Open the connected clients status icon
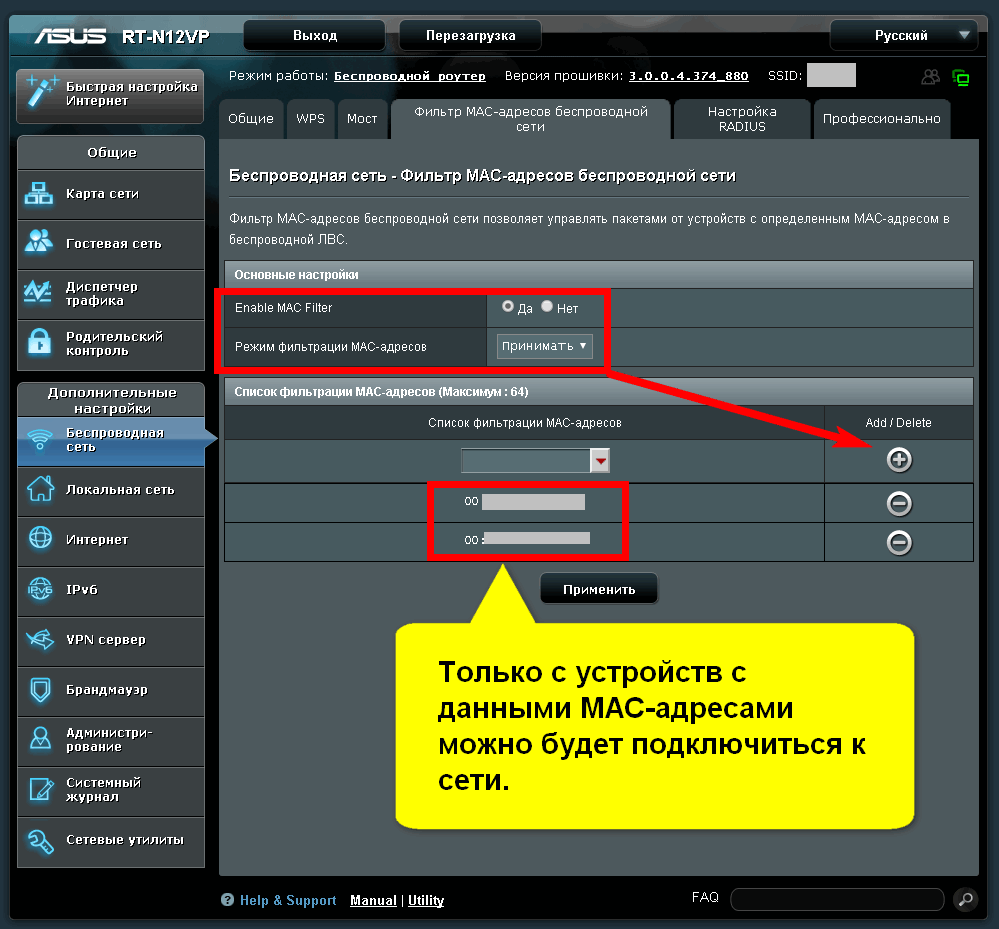This screenshot has width=999, height=929. tap(930, 77)
